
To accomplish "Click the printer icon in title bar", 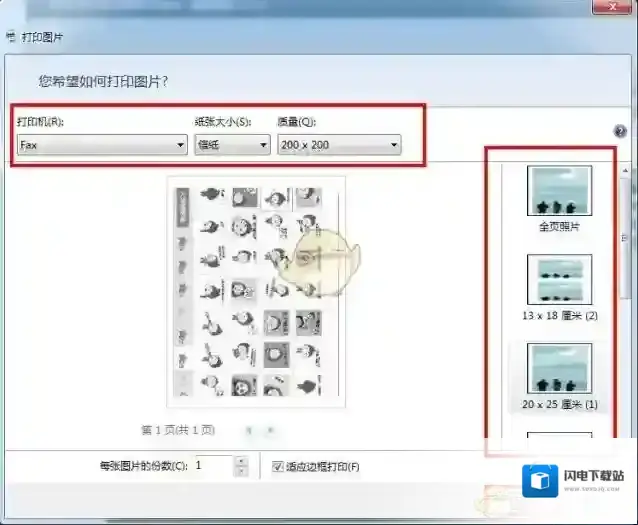I will (11, 37).
